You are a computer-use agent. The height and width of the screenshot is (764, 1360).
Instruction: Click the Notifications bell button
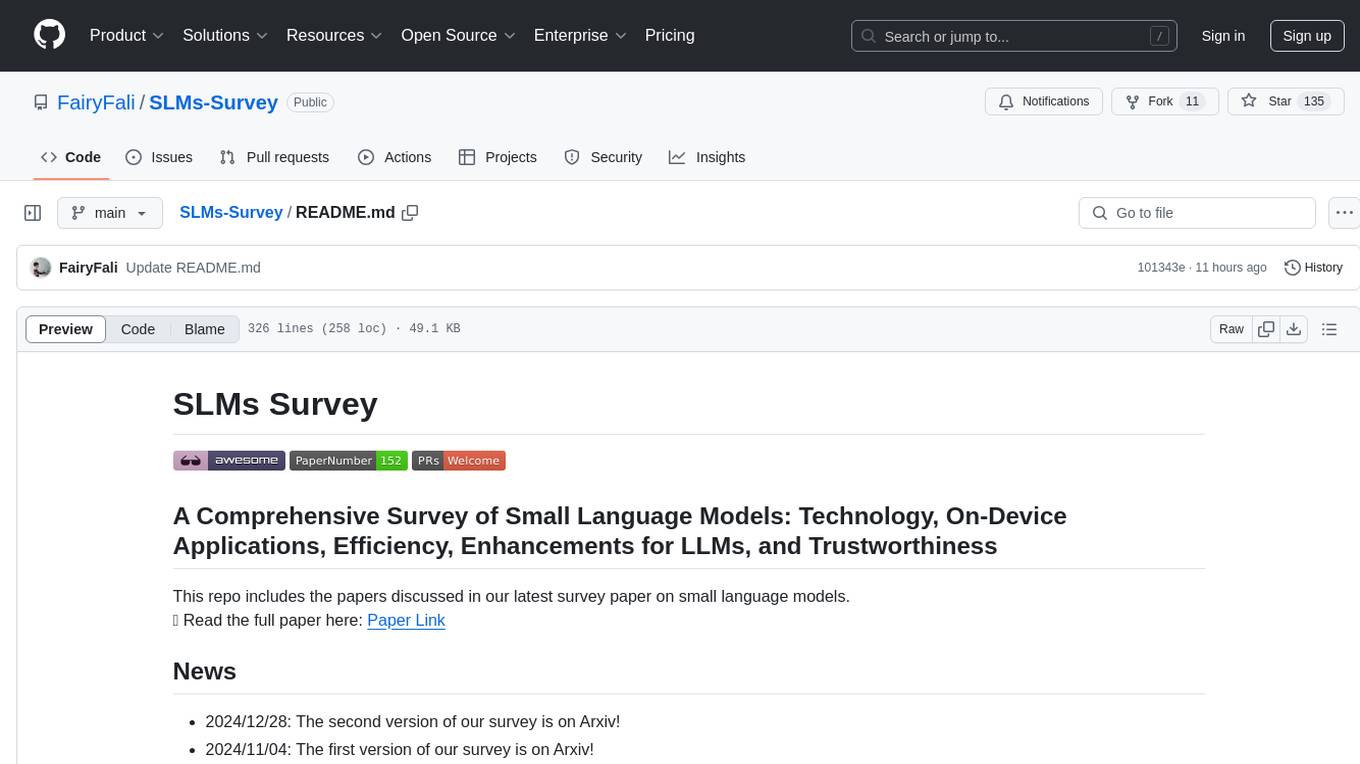(x=1044, y=102)
